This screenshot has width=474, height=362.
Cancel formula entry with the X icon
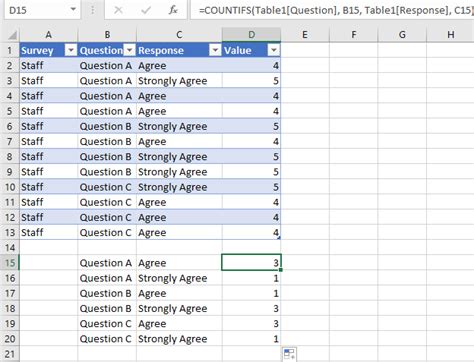coord(118,10)
